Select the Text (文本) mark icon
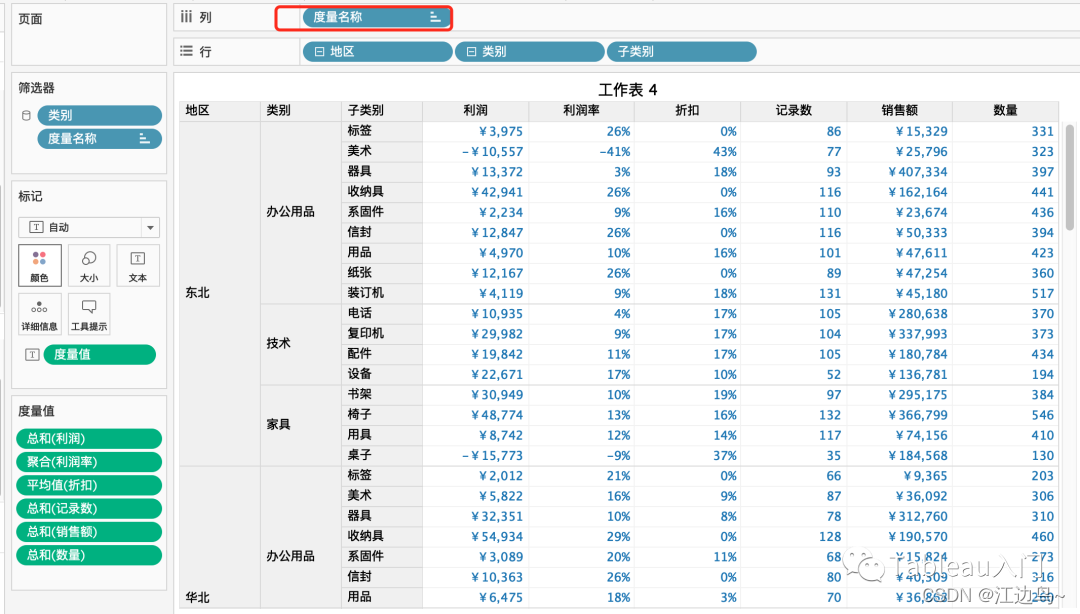Screen dimensions: 1080x614 click(x=137, y=264)
